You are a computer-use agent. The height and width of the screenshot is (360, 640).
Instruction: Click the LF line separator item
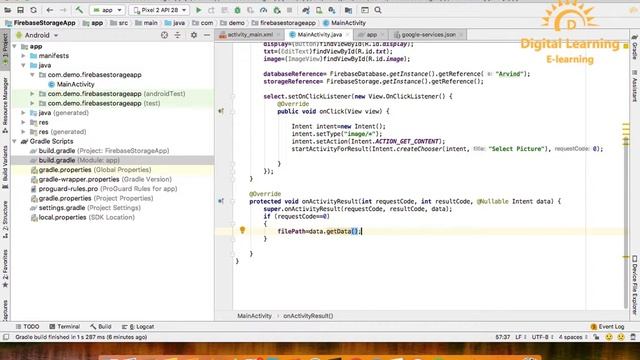point(520,337)
